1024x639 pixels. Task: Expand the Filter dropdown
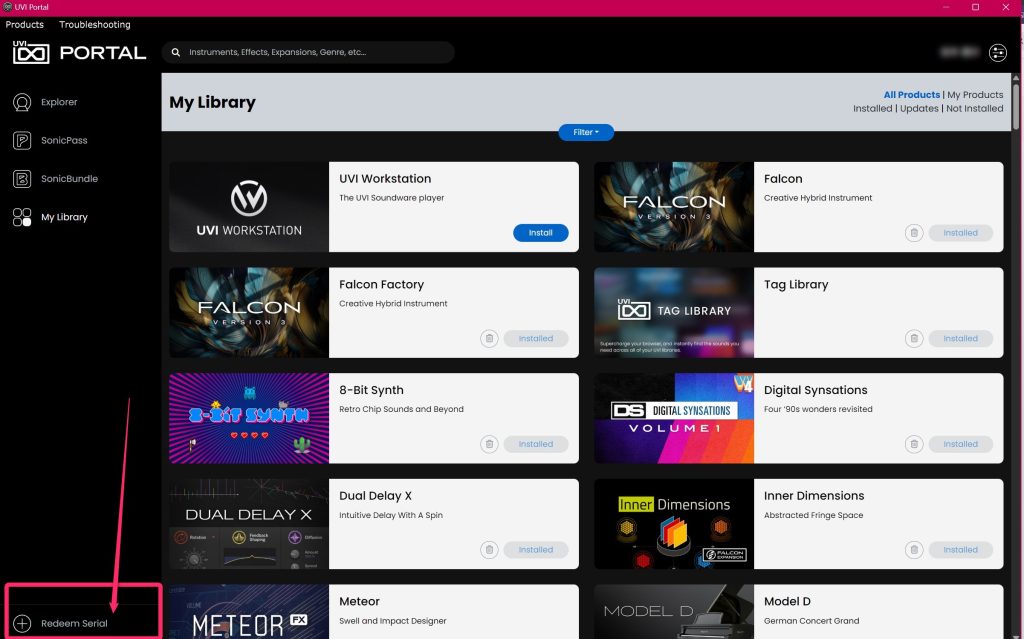tap(586, 132)
